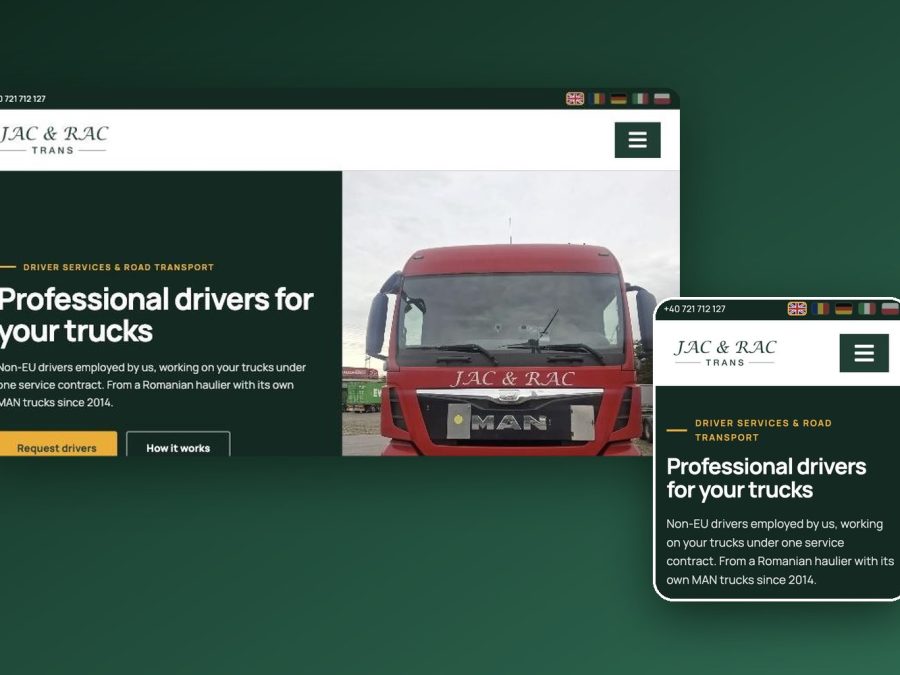Click 'Non-EU drivers employed by us' paragraph in mobile preview
Screen dimensions: 900x675
click(780, 552)
